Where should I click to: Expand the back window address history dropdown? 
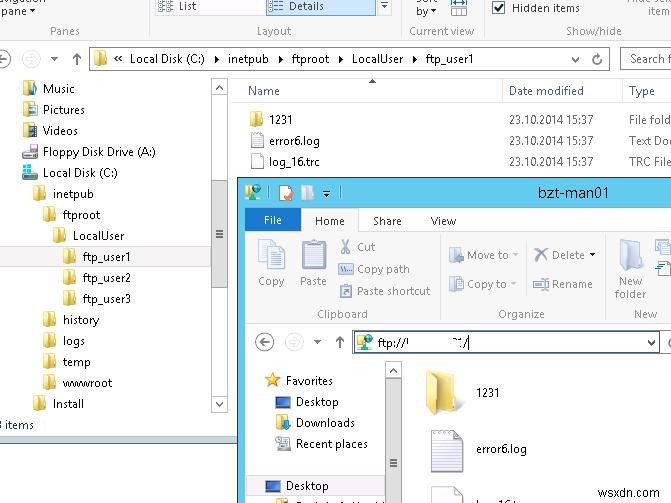click(x=576, y=59)
